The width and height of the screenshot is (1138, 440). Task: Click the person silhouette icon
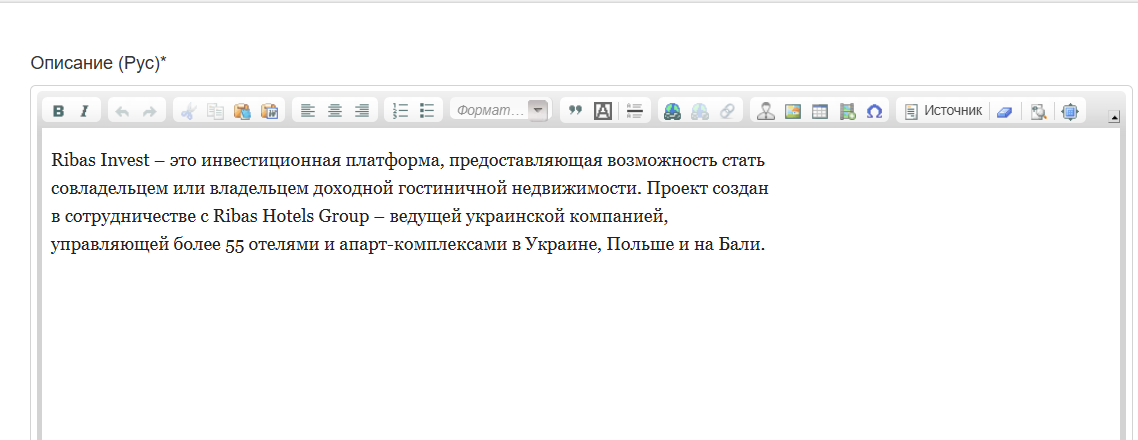765,111
